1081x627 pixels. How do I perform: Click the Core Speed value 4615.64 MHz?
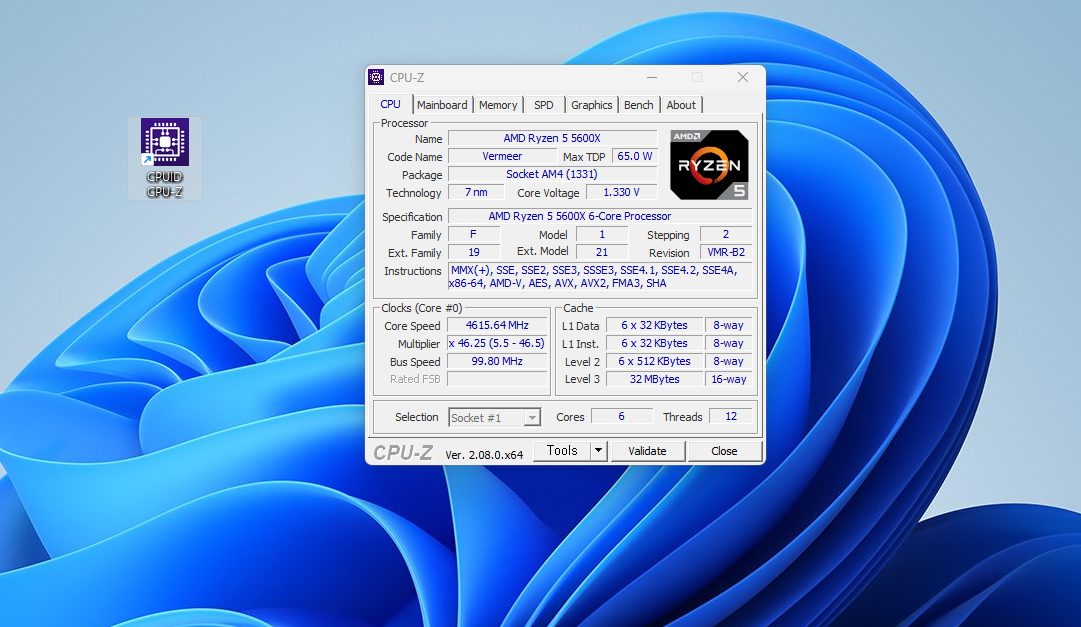pos(497,326)
